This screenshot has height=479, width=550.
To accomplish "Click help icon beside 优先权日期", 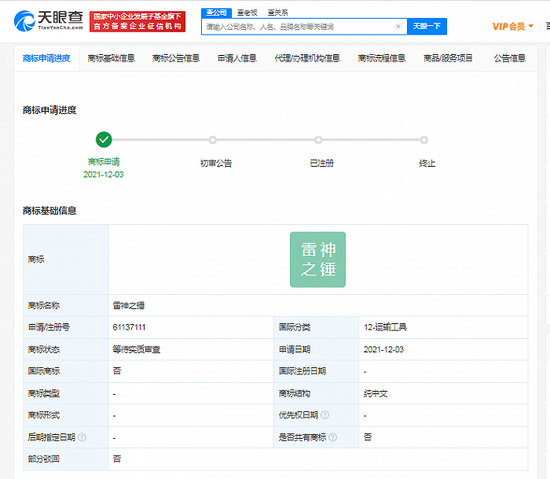I will [x=325, y=415].
